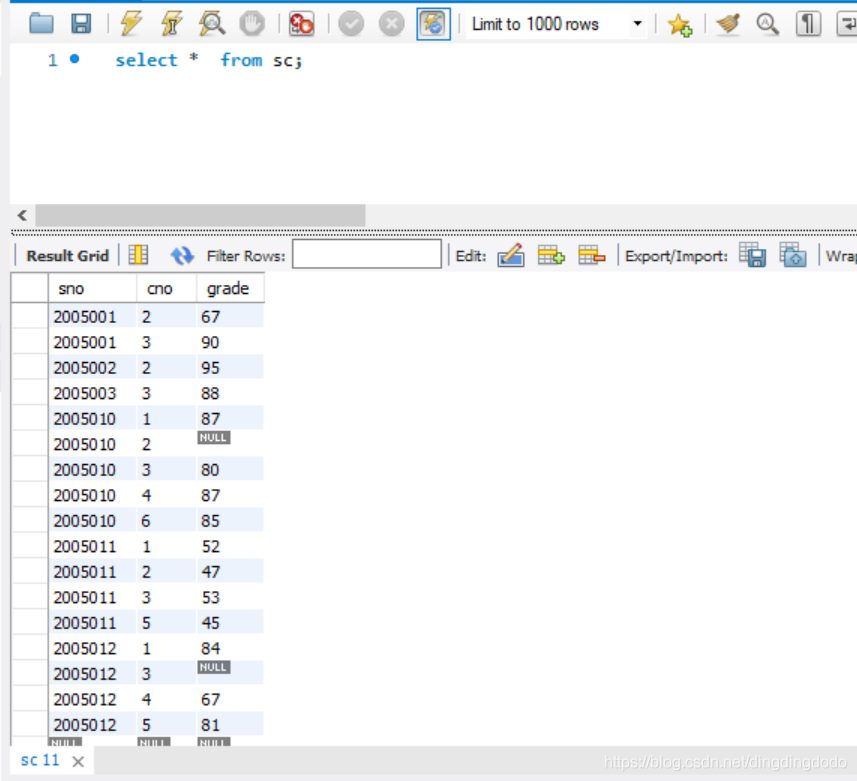Toggle word wrap icon in editor toolbar
This screenshot has width=857, height=781.
point(847,24)
